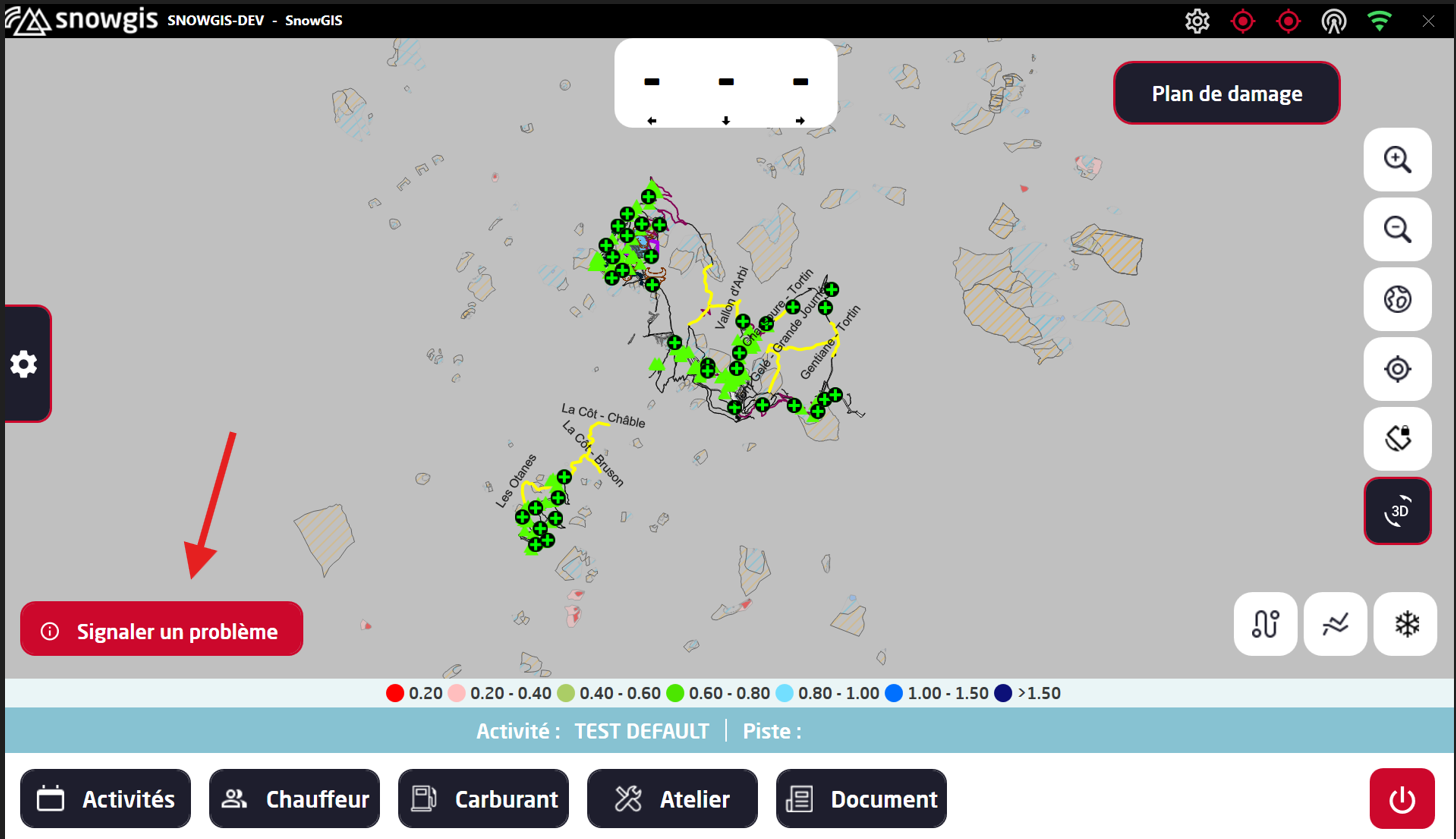
Task: Click the red 0.20 legend swatch
Action: click(x=394, y=693)
